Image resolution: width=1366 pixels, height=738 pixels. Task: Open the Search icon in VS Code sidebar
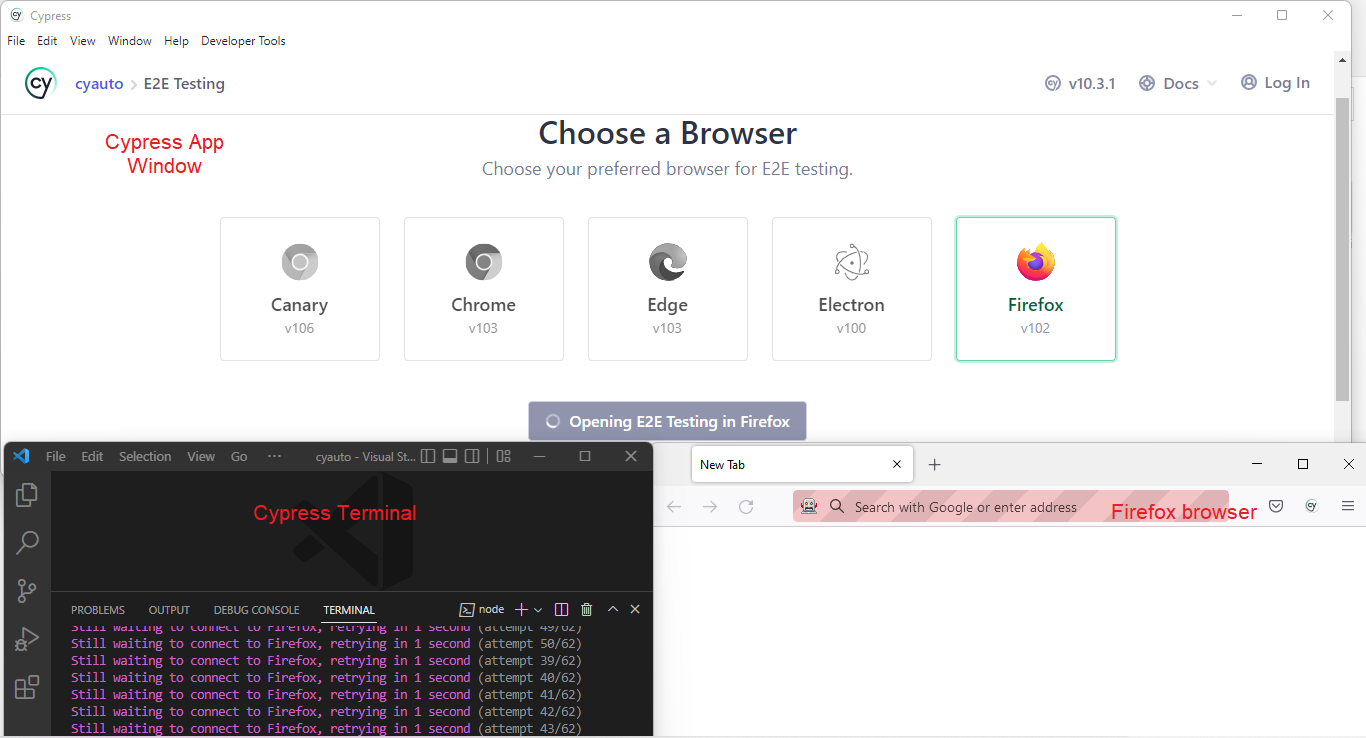[27, 543]
